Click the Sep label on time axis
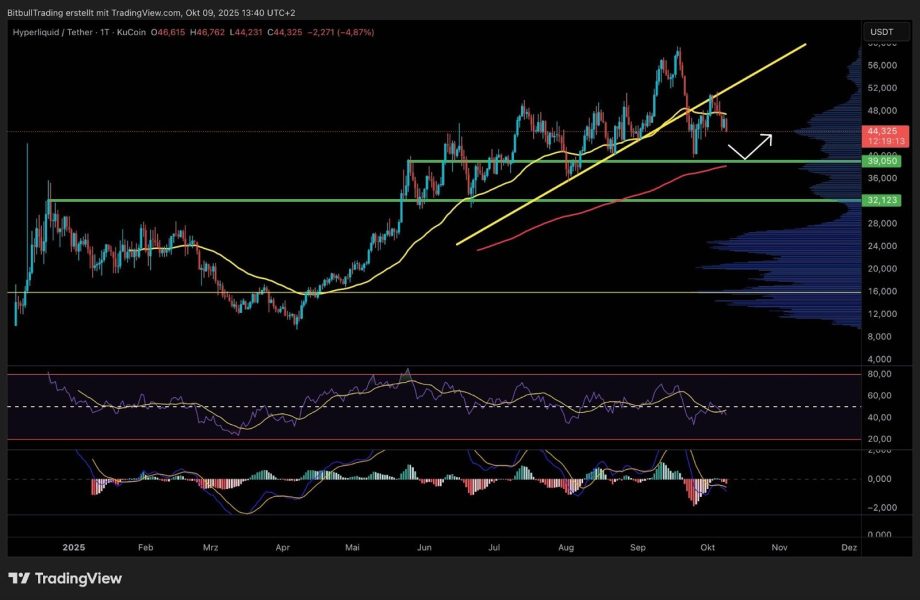The height and width of the screenshot is (600, 920). point(638,547)
